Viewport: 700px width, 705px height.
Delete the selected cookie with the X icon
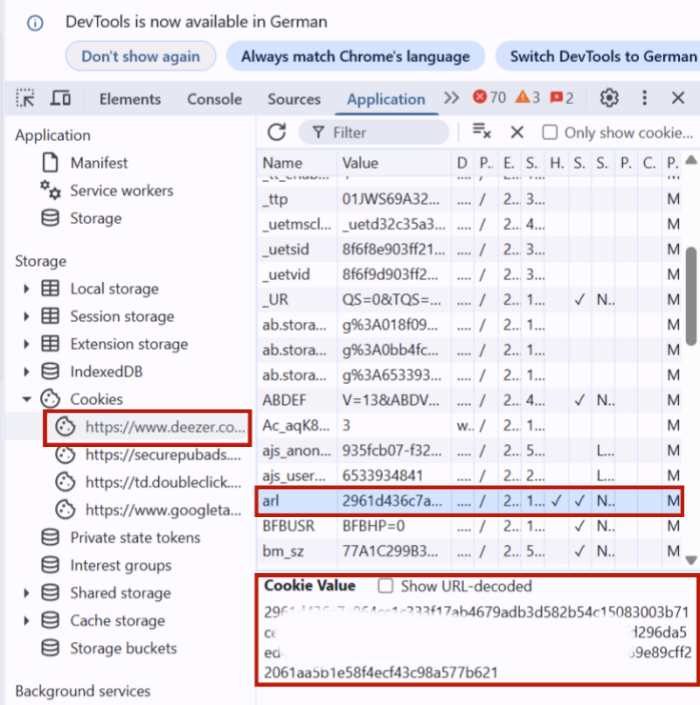click(517, 132)
